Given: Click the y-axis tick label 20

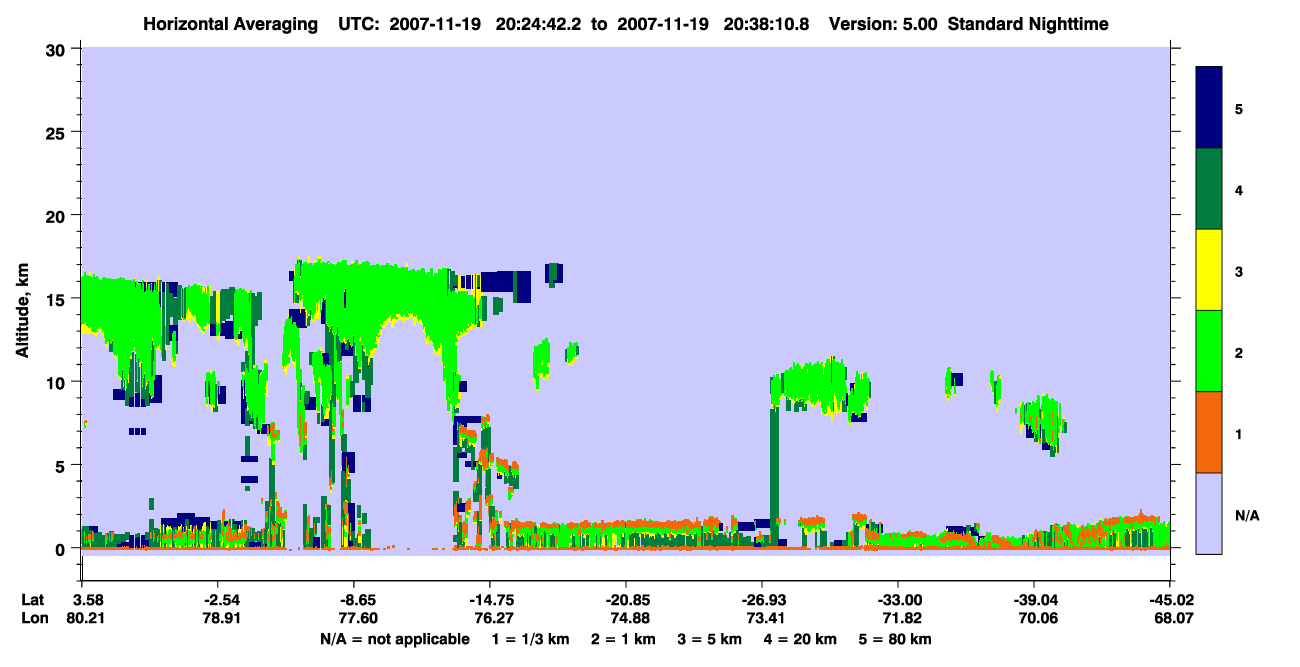Looking at the screenshot, I should [x=58, y=215].
